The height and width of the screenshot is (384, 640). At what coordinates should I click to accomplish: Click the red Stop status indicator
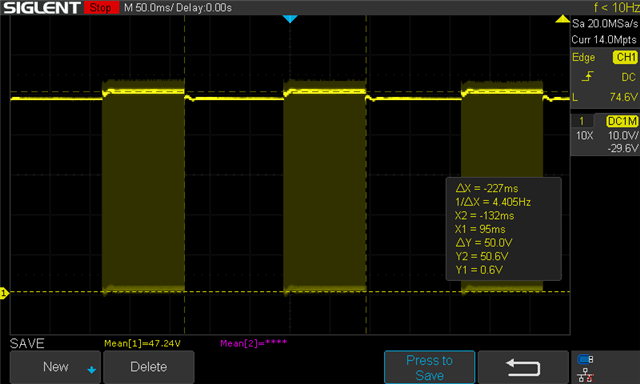(101, 7)
